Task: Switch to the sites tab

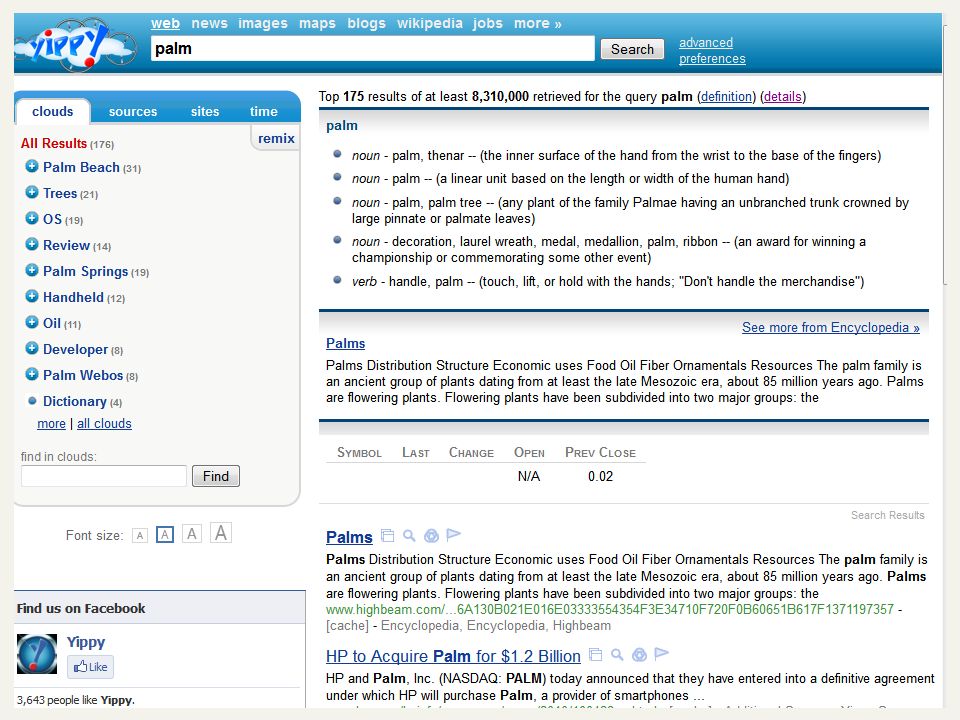Action: click(205, 111)
